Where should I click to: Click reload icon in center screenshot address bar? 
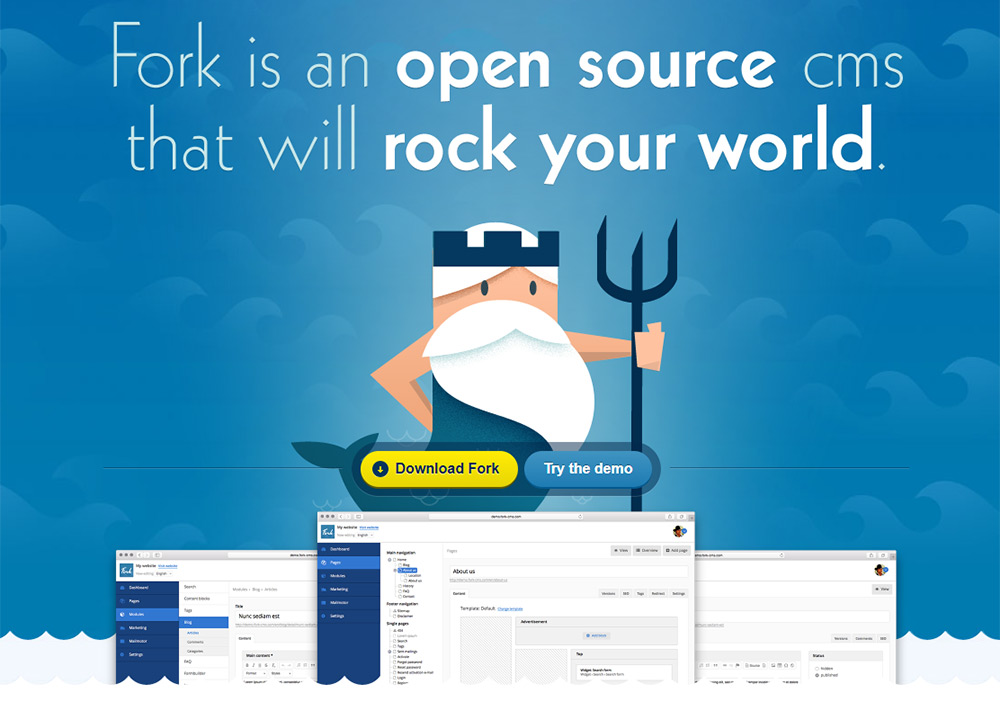point(579,516)
